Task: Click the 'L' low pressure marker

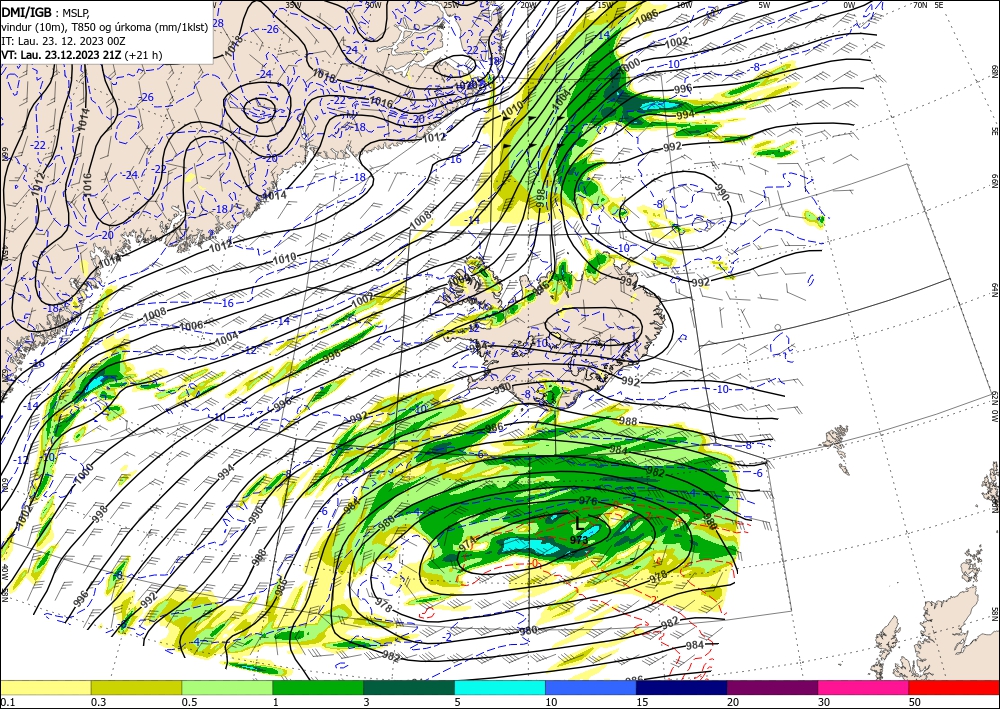Action: [x=579, y=524]
